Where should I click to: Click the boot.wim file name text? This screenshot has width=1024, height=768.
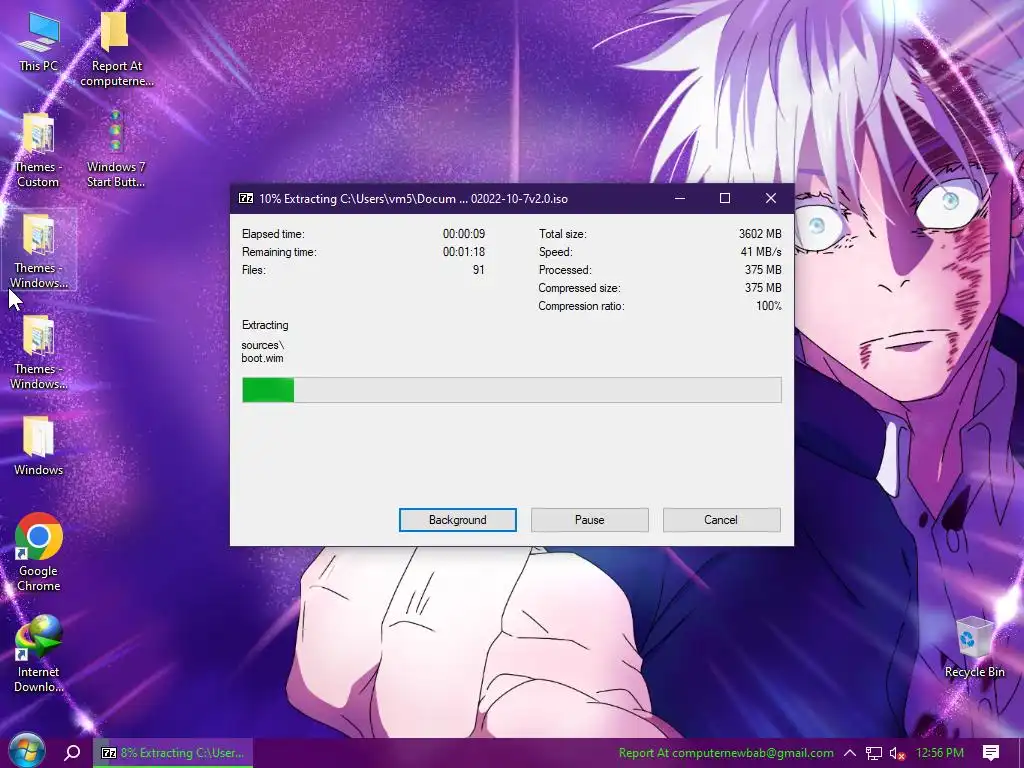263,358
